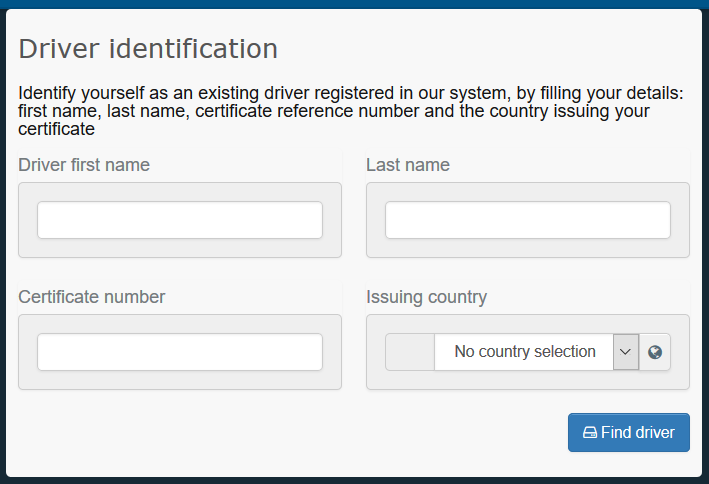Focus the Driver first name input field
The height and width of the screenshot is (484, 709).
[180, 220]
